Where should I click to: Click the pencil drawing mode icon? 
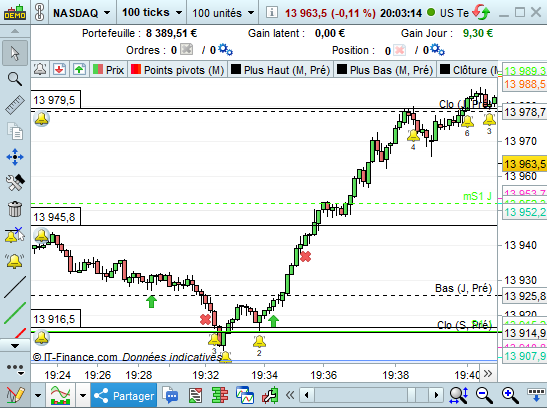[15, 395]
